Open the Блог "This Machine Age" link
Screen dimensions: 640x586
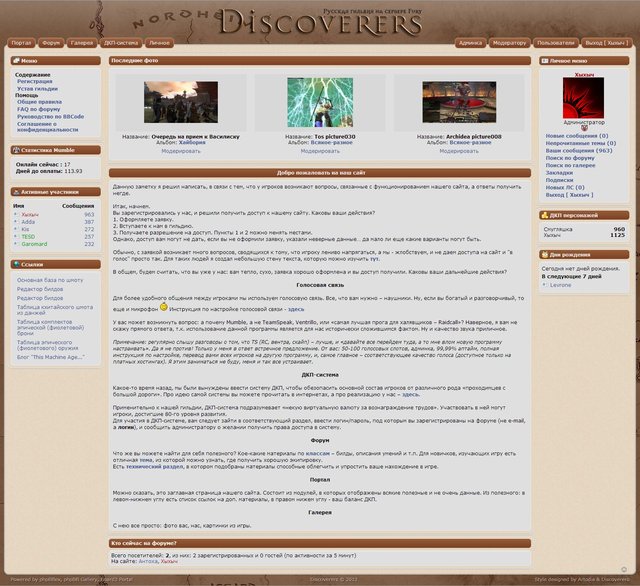point(51,357)
